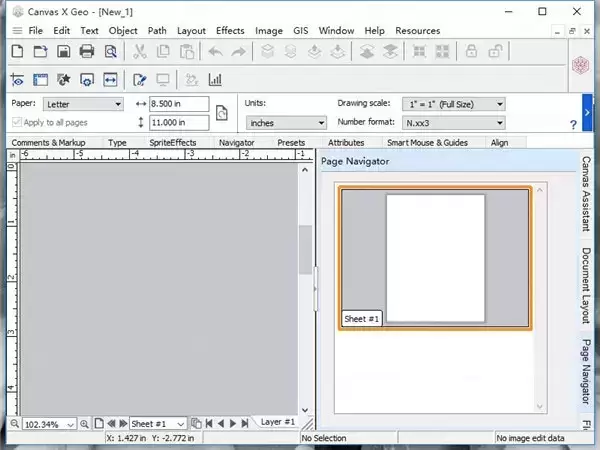Click the help question mark icon
This screenshot has height=450, width=600.
573,124
